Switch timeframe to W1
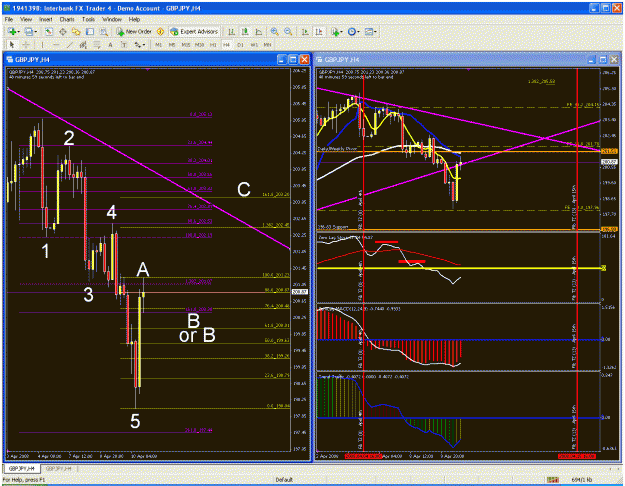 tap(254, 45)
